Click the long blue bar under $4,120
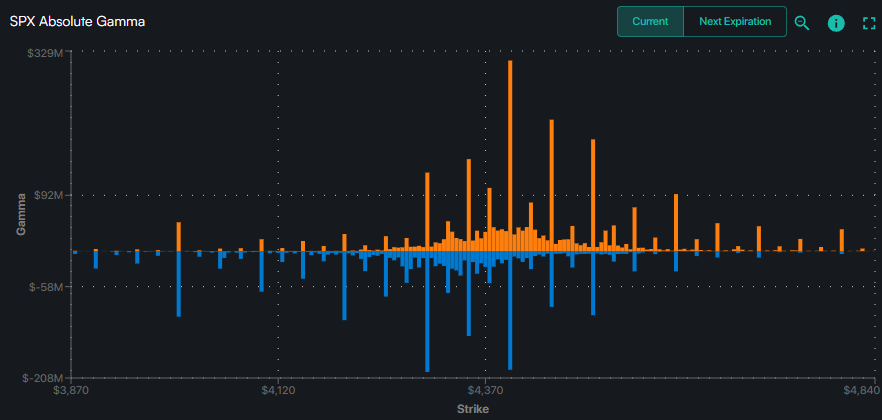The height and width of the screenshot is (420, 882). click(x=261, y=272)
